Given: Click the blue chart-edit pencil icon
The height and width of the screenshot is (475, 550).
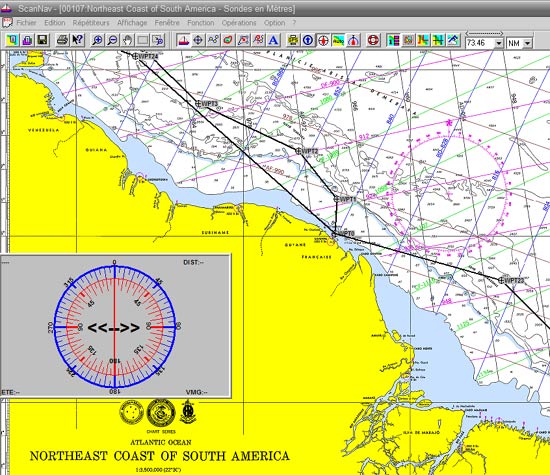Looking at the screenshot, I should [453, 40].
